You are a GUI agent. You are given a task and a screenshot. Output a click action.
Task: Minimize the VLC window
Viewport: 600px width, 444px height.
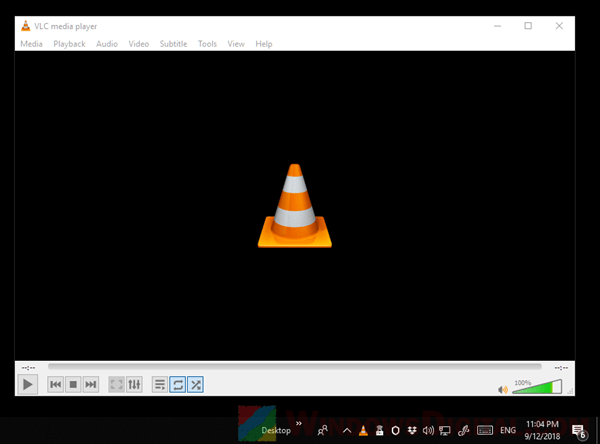pos(497,26)
